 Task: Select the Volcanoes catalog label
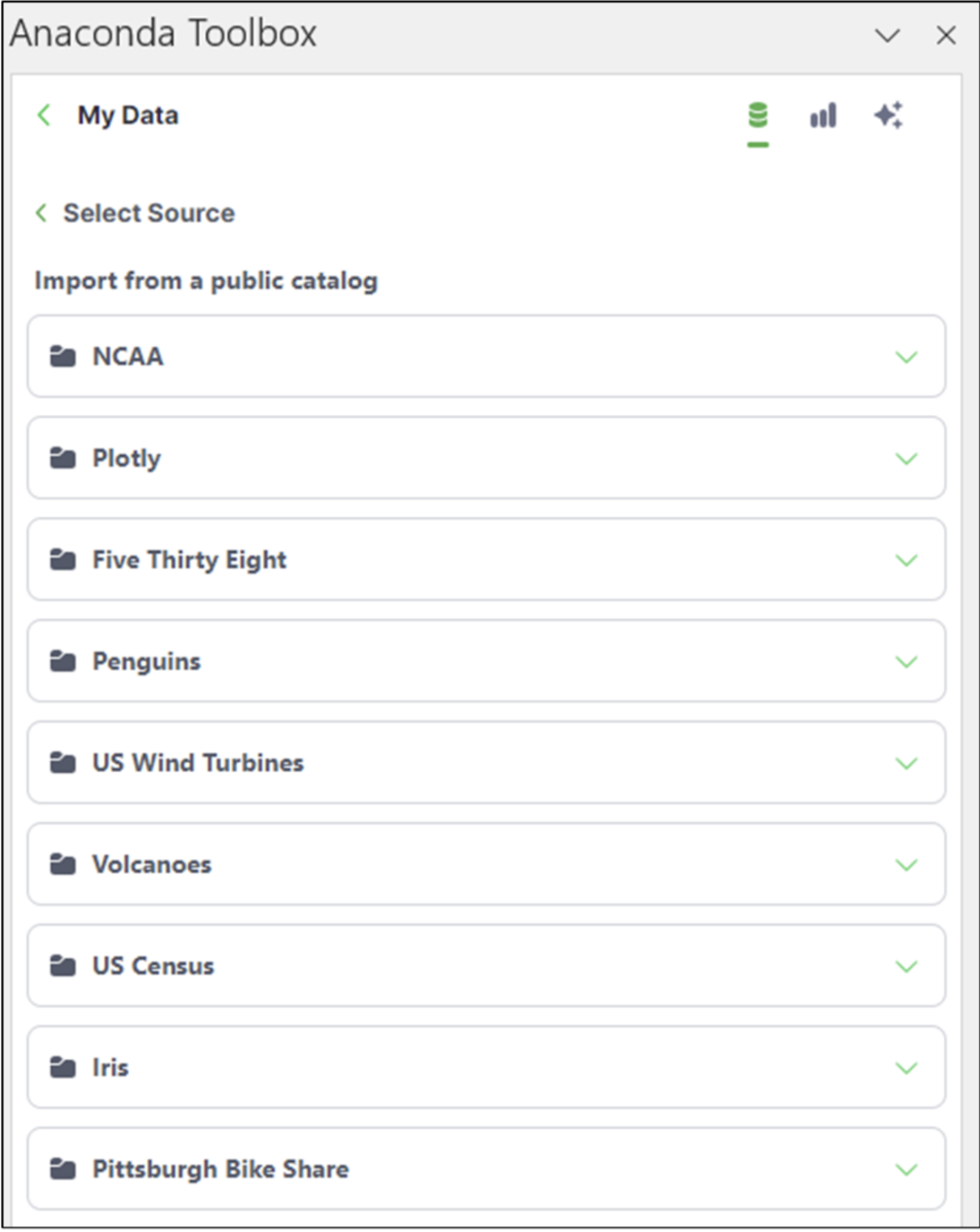[x=152, y=864]
